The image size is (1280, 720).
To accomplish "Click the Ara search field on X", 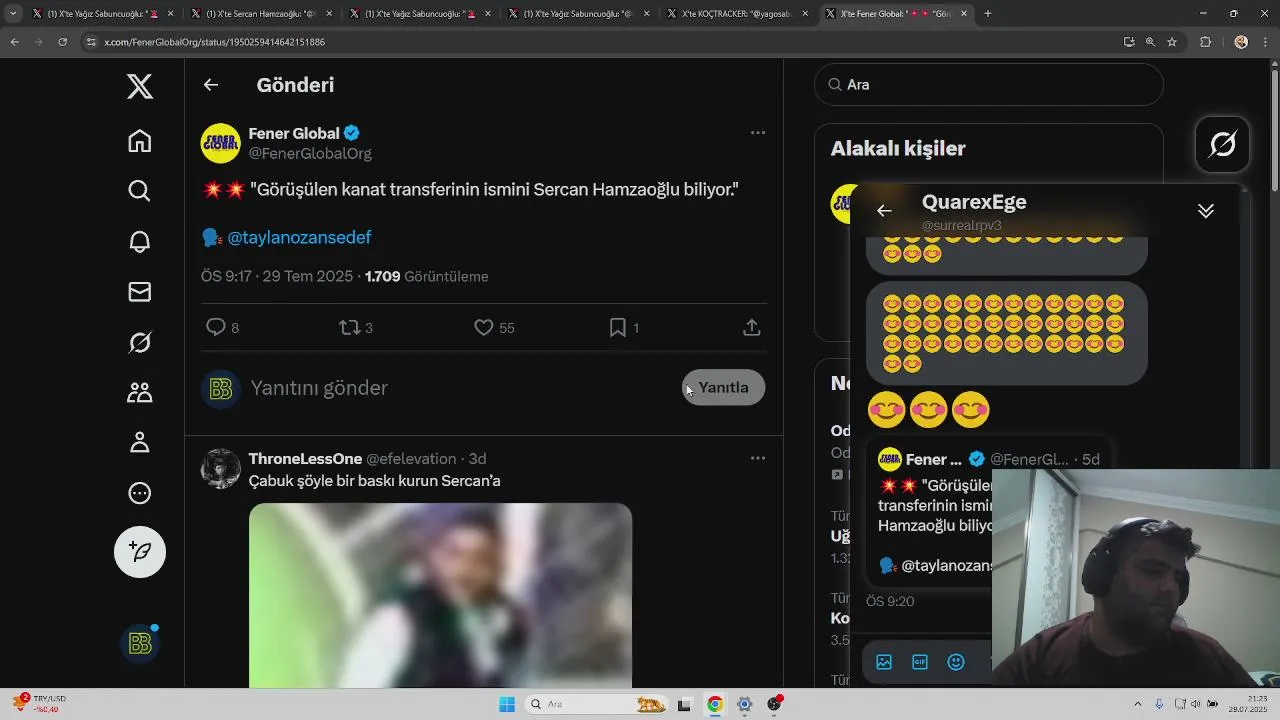I will coord(989,85).
